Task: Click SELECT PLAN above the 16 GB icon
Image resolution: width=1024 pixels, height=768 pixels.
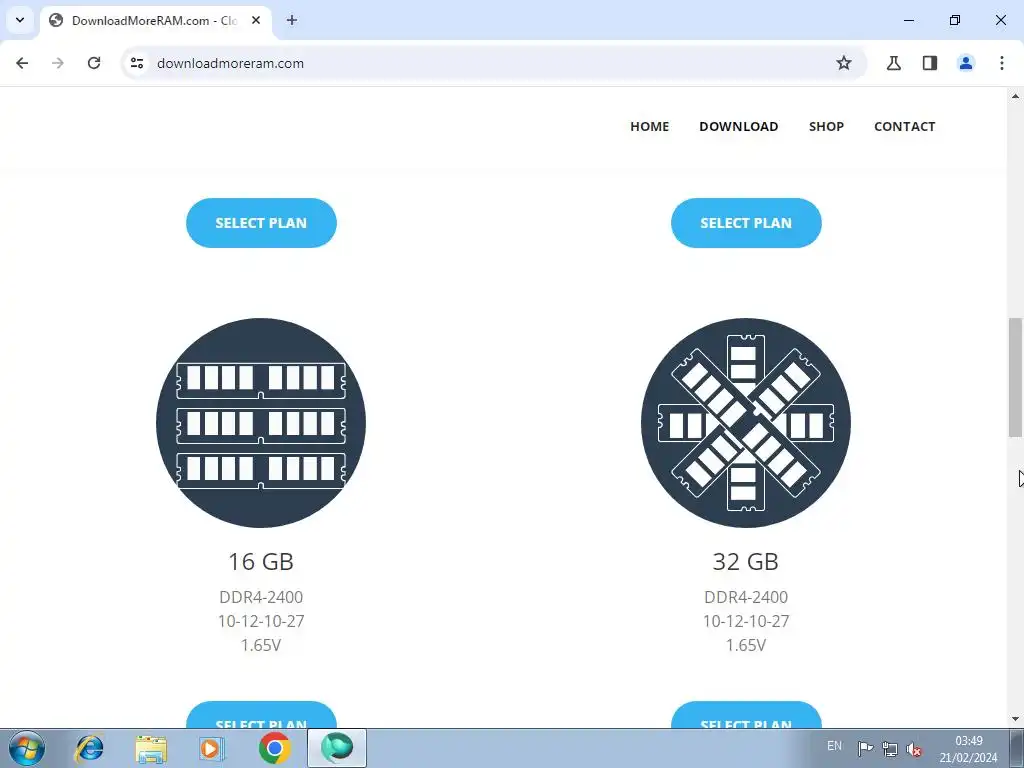Action: click(x=261, y=223)
